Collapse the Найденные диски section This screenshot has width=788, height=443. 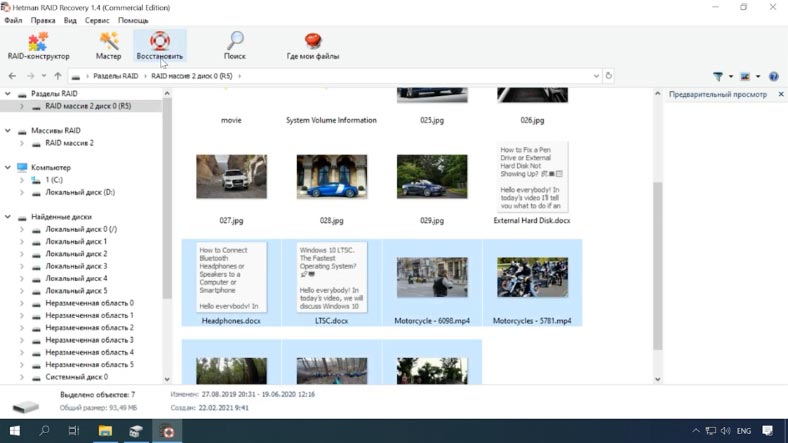pos(8,217)
